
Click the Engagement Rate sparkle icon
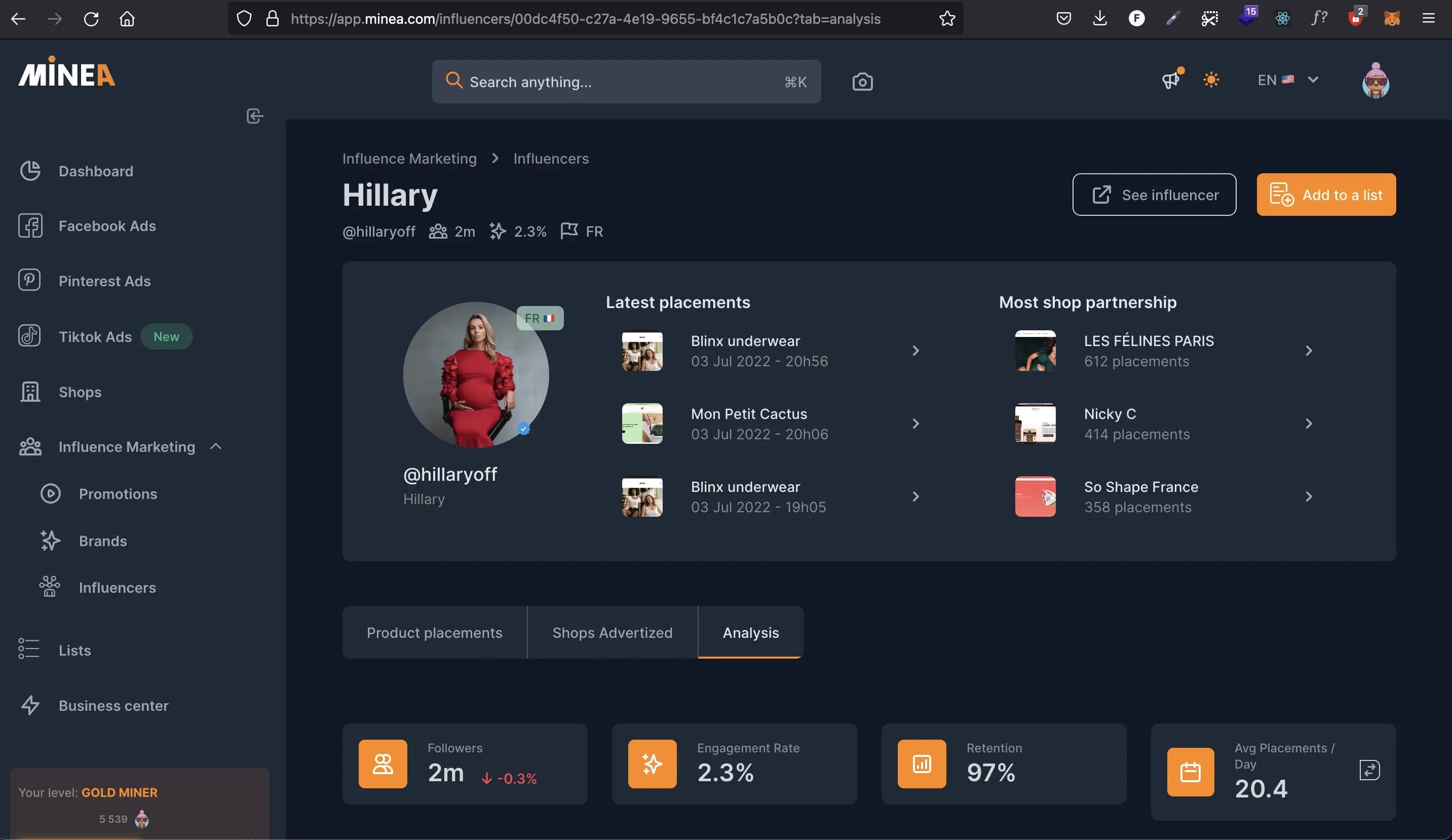[x=652, y=763]
